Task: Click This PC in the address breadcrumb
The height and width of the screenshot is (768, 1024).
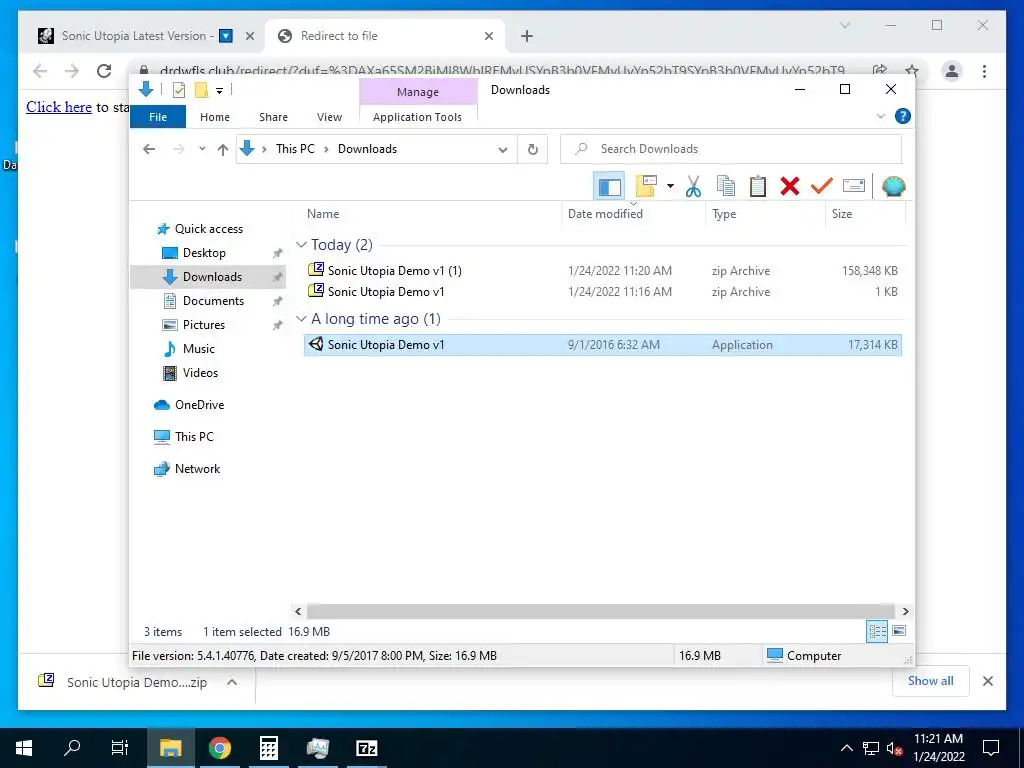Action: coord(295,149)
